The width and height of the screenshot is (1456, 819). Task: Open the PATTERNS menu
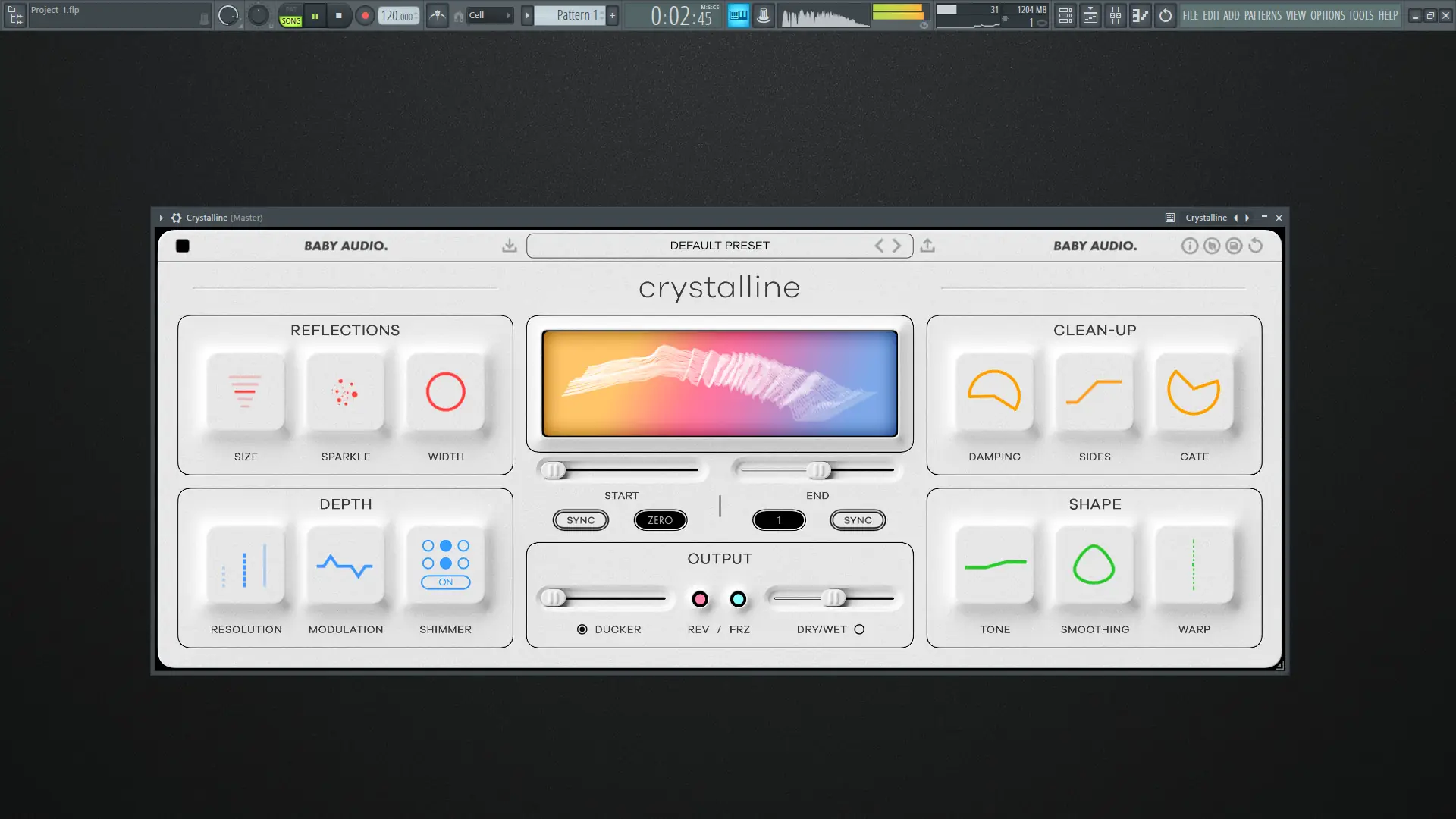1263,15
